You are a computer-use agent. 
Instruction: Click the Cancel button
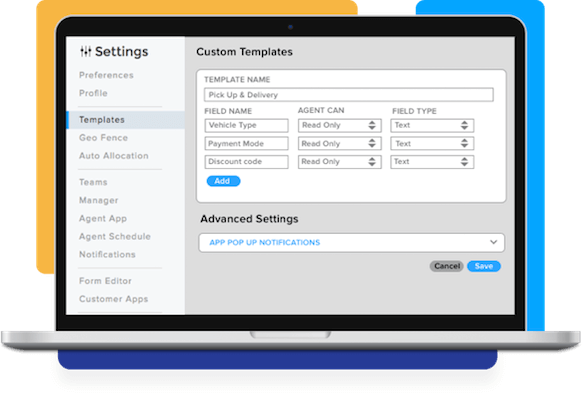(447, 266)
